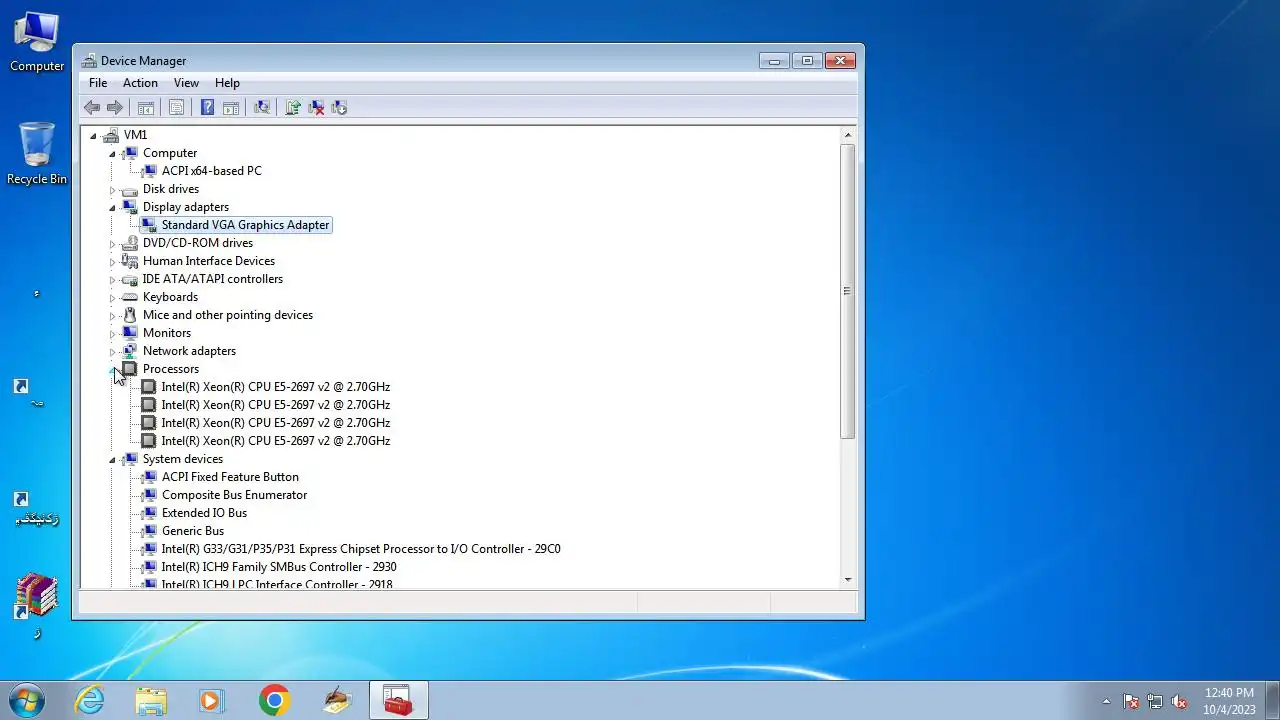Click the Show desktop button
This screenshot has width=1280, height=720.
[x=1272, y=700]
